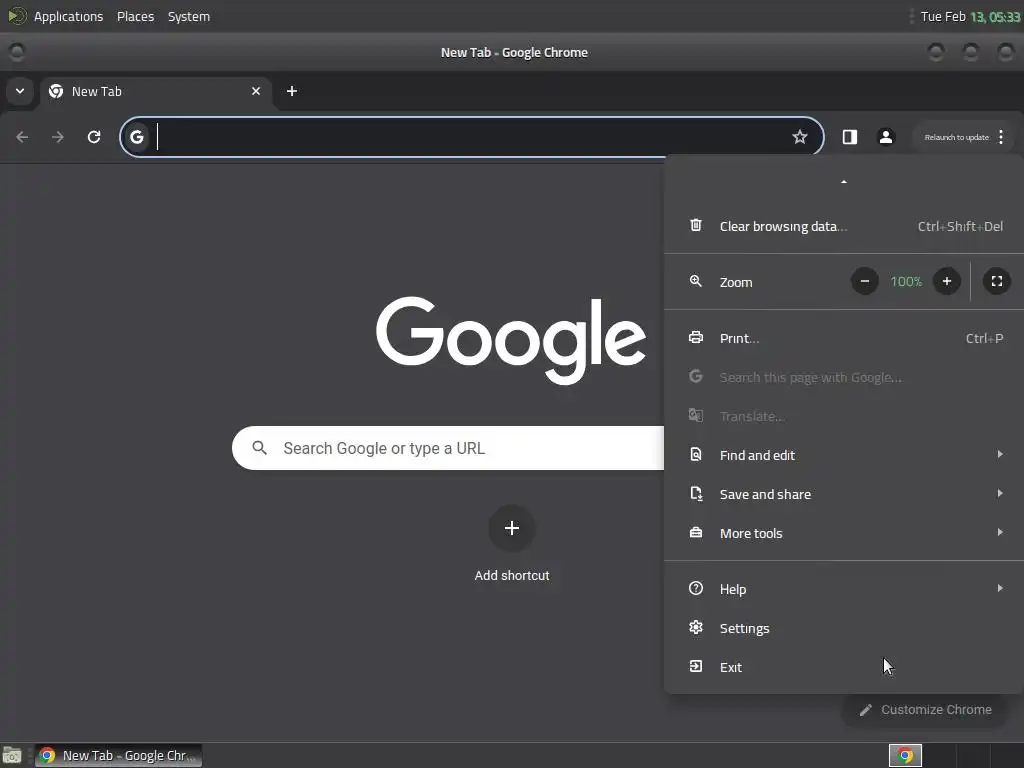Open the Places menu in top panel
The width and height of the screenshot is (1024, 768).
click(x=135, y=16)
